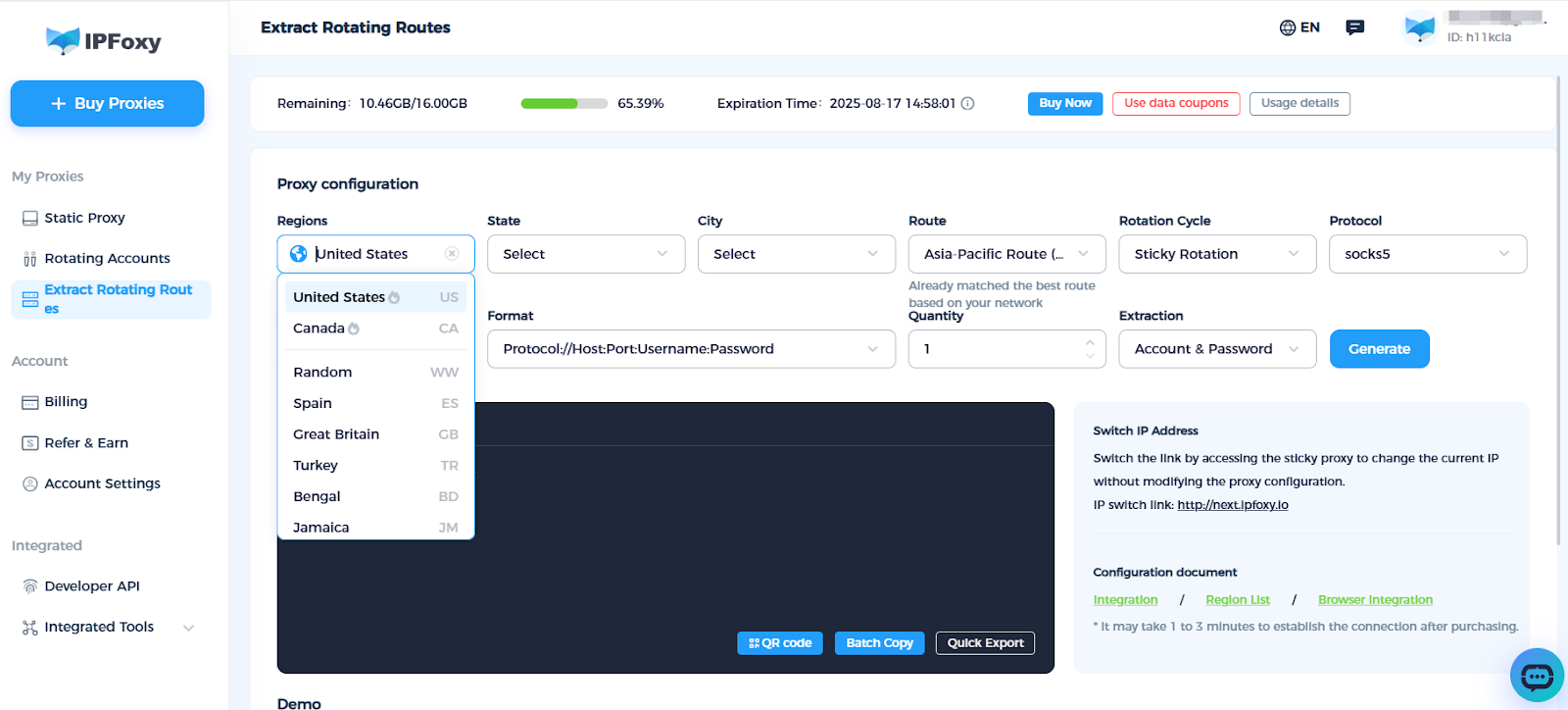Click the expiration time info icon
This screenshot has height=710, width=1568.
pyautogui.click(x=967, y=103)
